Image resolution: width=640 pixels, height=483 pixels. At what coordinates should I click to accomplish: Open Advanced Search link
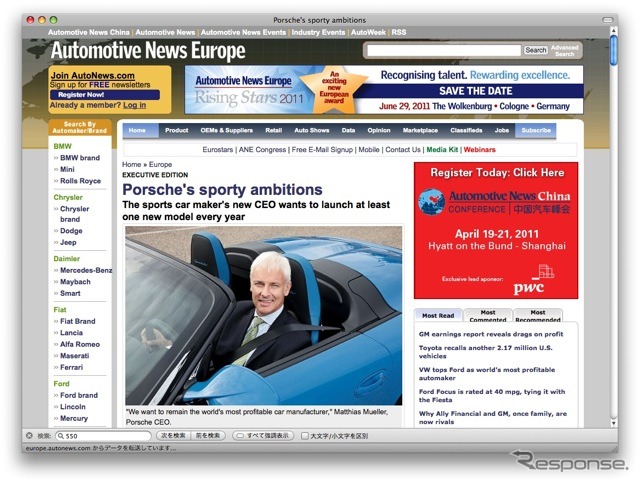[x=564, y=50]
